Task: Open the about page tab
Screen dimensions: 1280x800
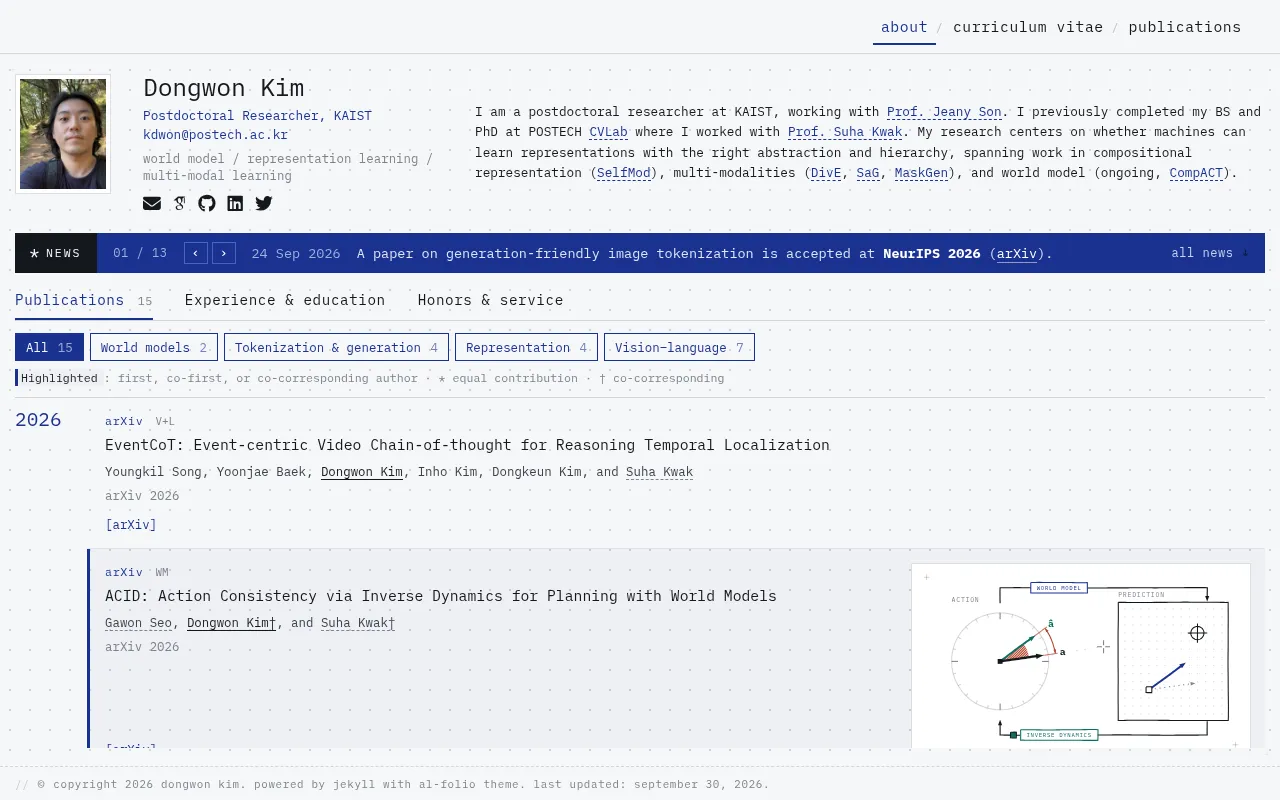Action: 904,27
